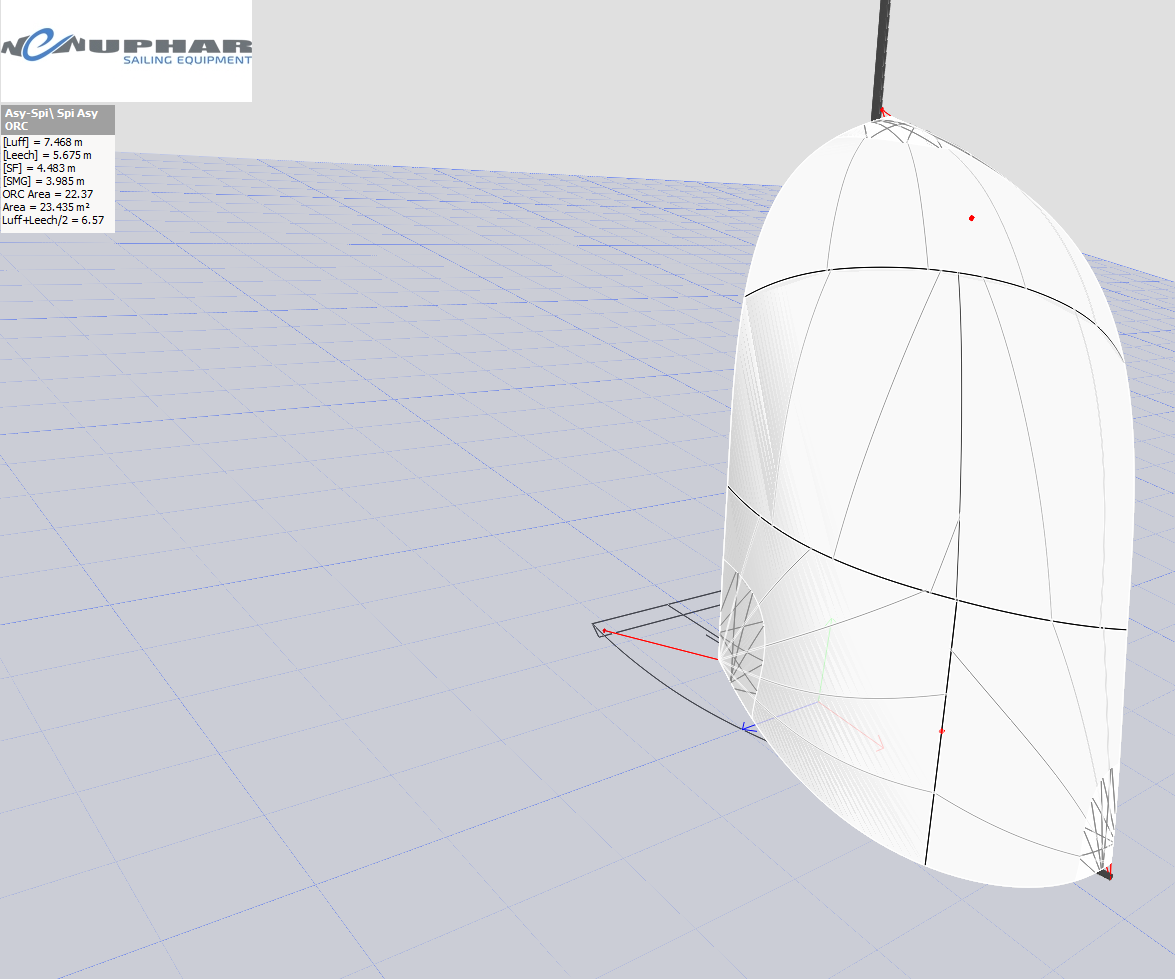1175x979 pixels.
Task: Select the Luff+Leech/2 = 6.57 line
Action: [x=54, y=220]
